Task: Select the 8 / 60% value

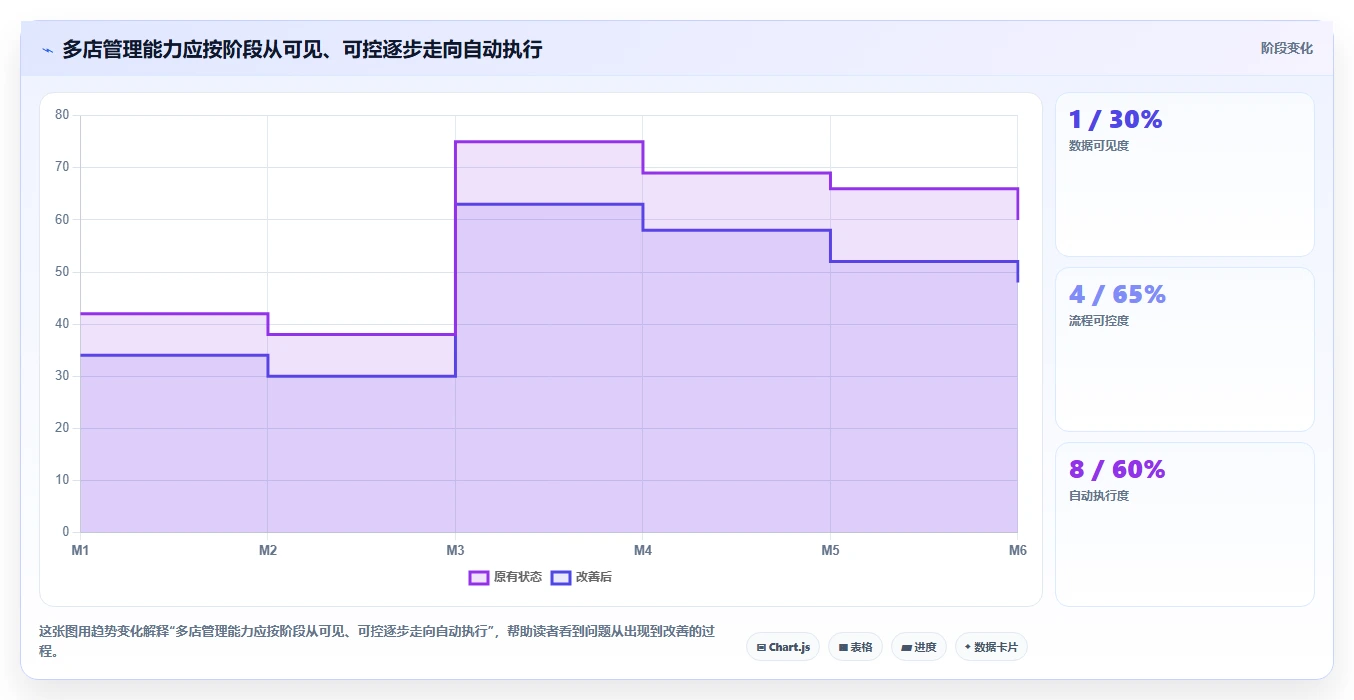Action: point(1117,470)
